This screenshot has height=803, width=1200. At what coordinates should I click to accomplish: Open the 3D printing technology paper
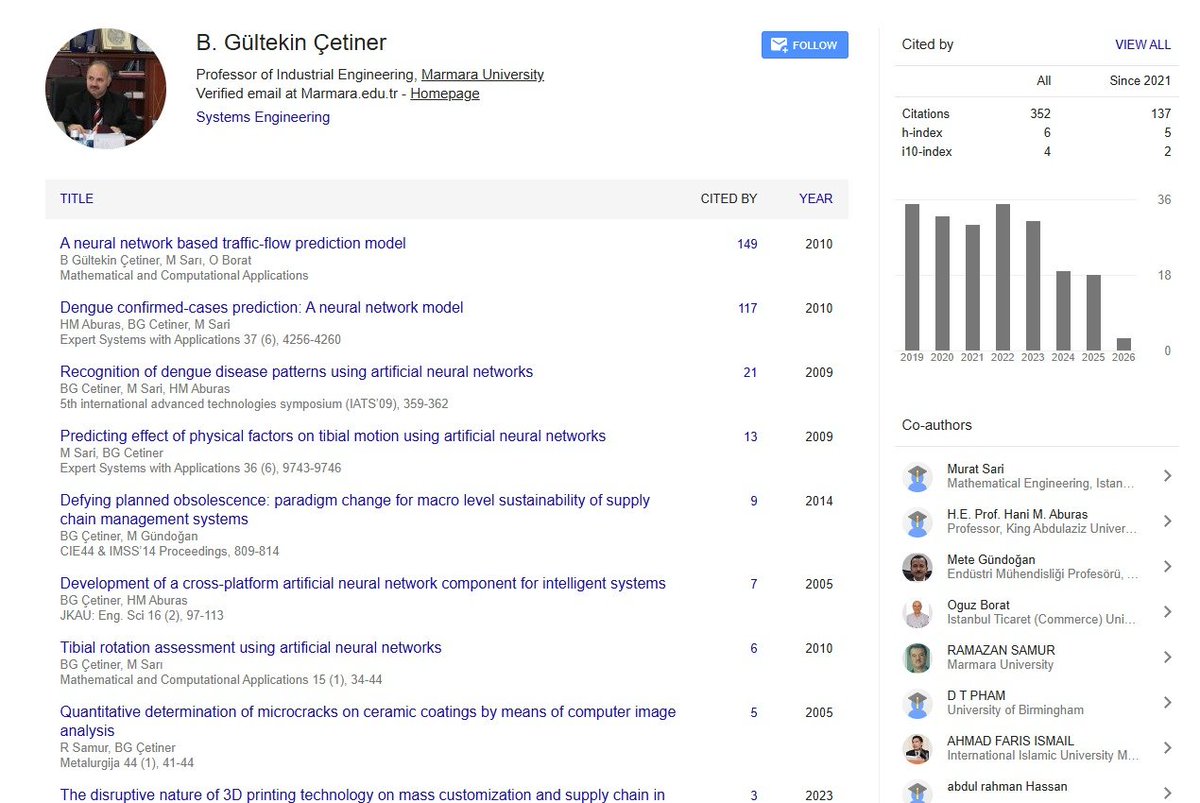click(x=362, y=795)
